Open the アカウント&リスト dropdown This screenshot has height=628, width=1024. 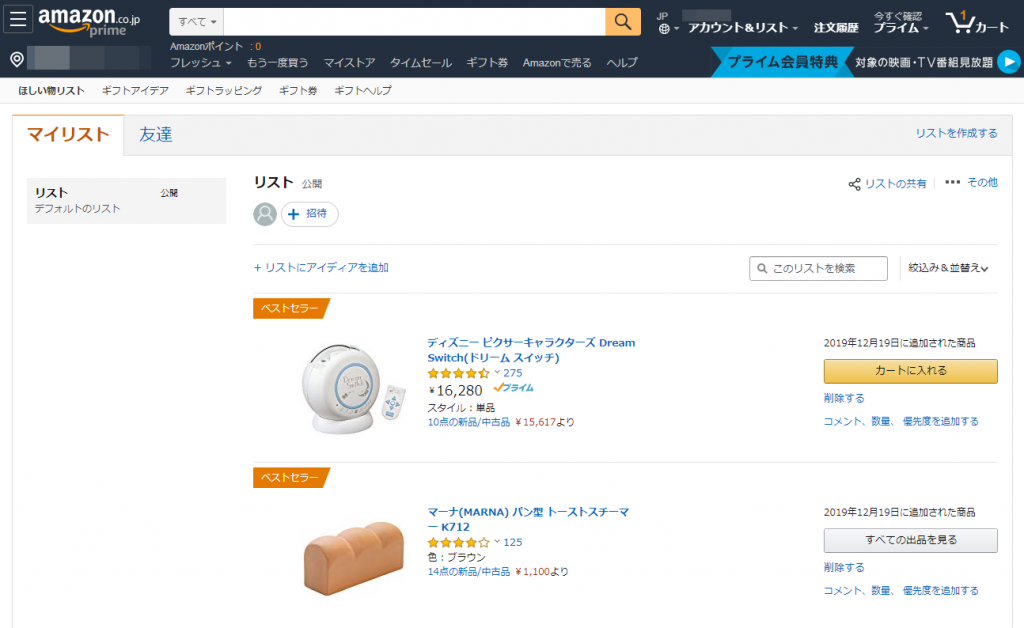742,28
